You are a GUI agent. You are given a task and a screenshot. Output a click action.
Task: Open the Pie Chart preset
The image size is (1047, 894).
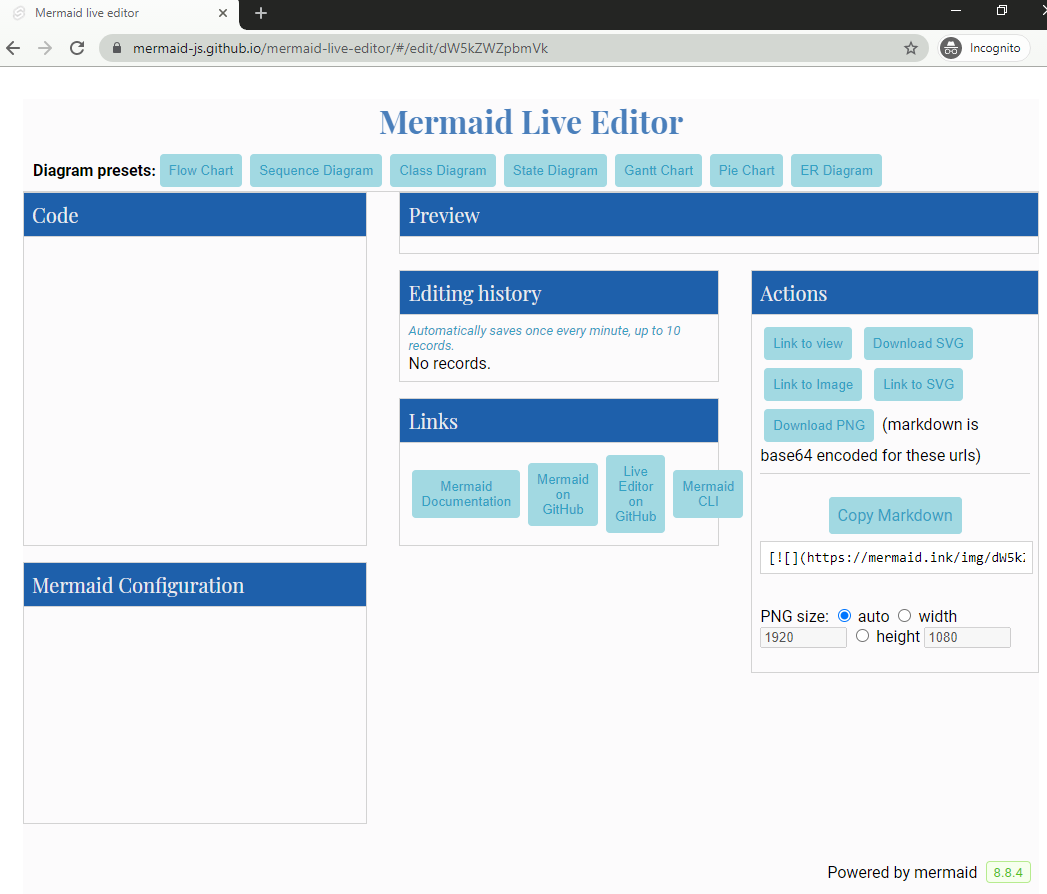(746, 170)
